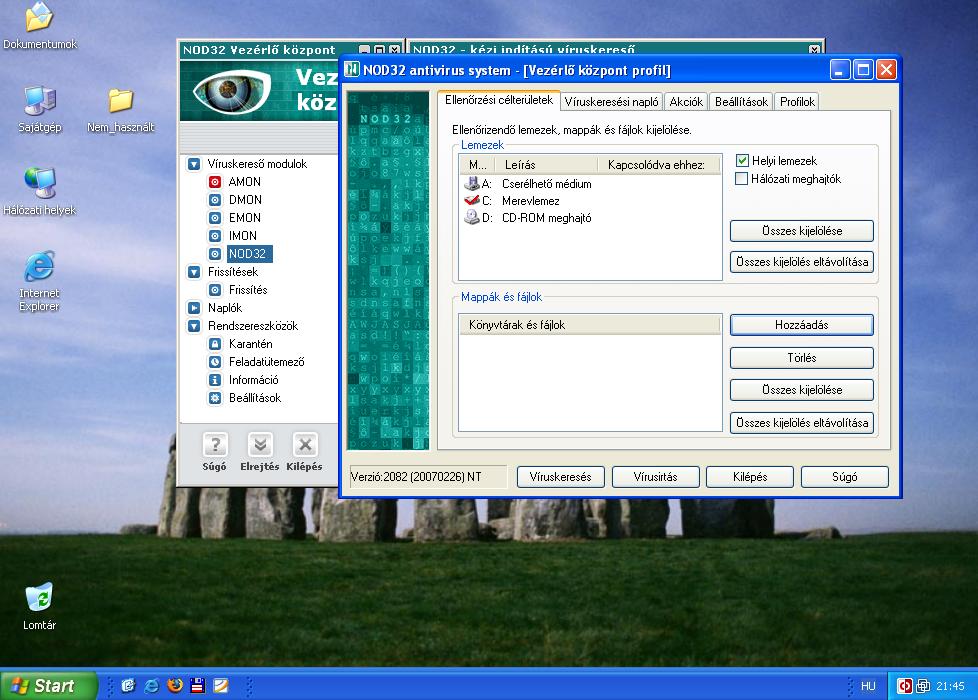This screenshot has width=978, height=700.
Task: Click the Törlés button
Action: point(801,358)
